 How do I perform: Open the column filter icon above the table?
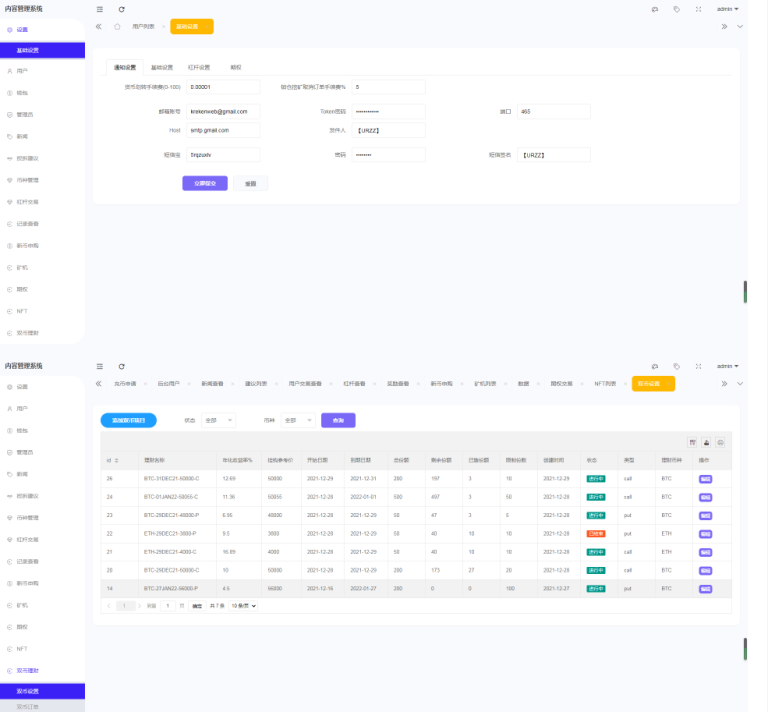click(692, 441)
